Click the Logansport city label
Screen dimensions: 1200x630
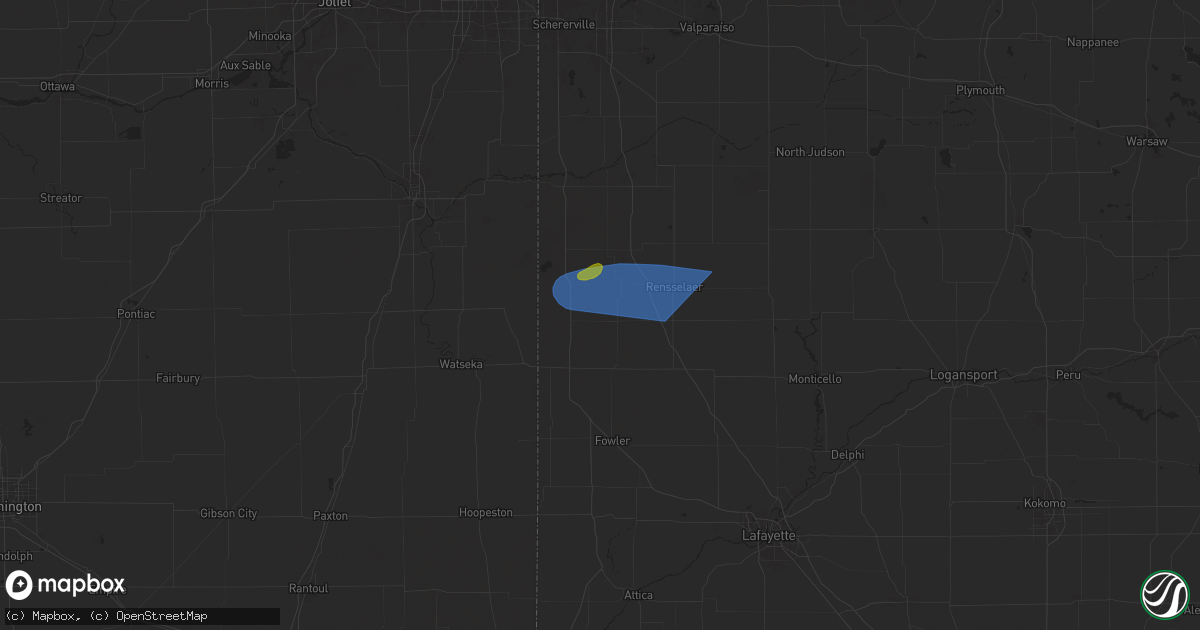(x=963, y=375)
